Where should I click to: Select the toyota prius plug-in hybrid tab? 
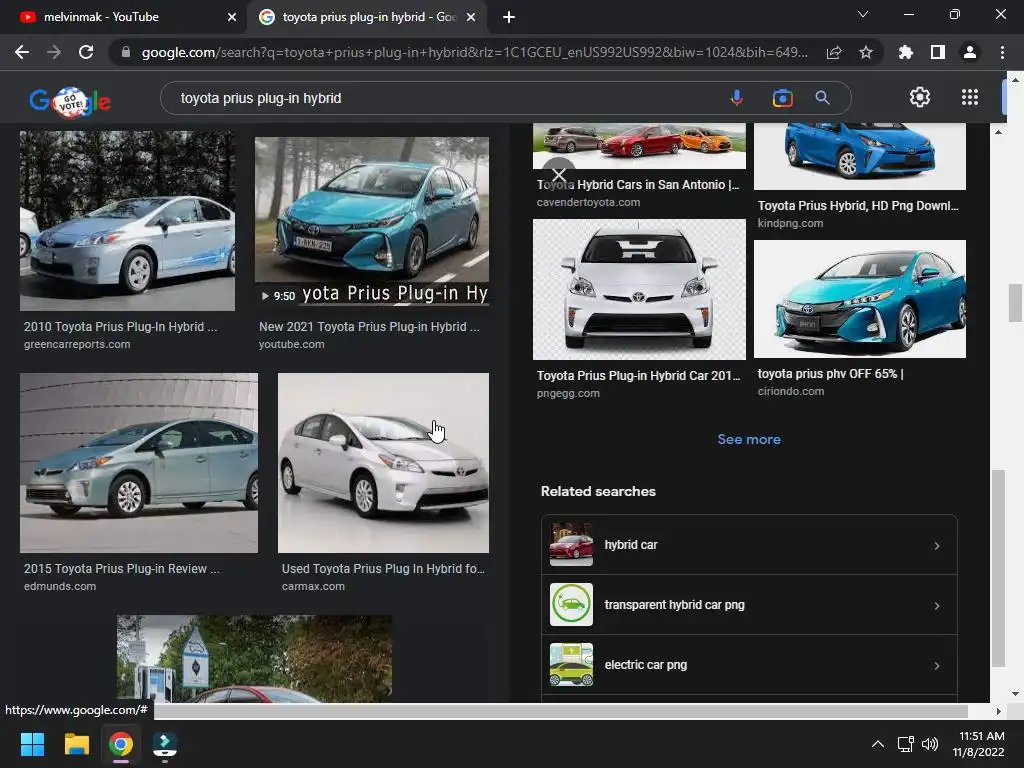(x=368, y=17)
